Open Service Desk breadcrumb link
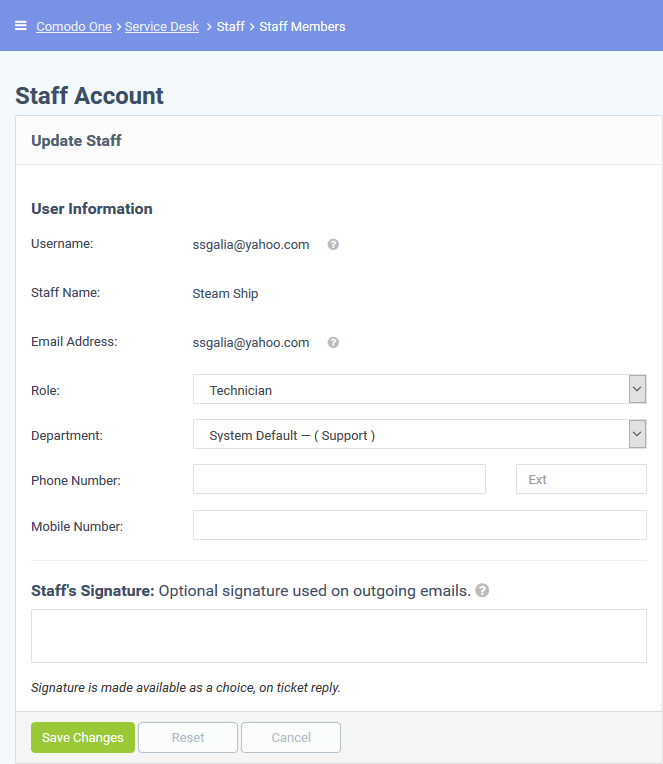Image resolution: width=663 pixels, height=764 pixels. pos(162,27)
